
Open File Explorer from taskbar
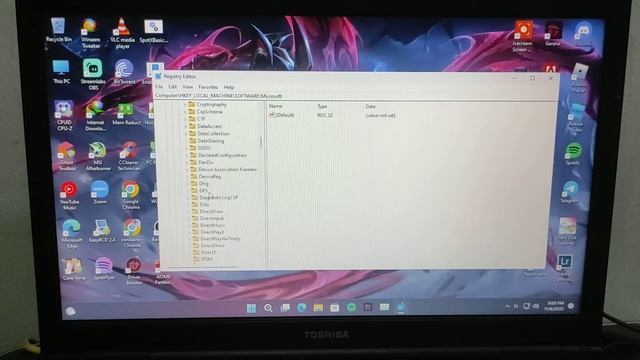point(318,308)
